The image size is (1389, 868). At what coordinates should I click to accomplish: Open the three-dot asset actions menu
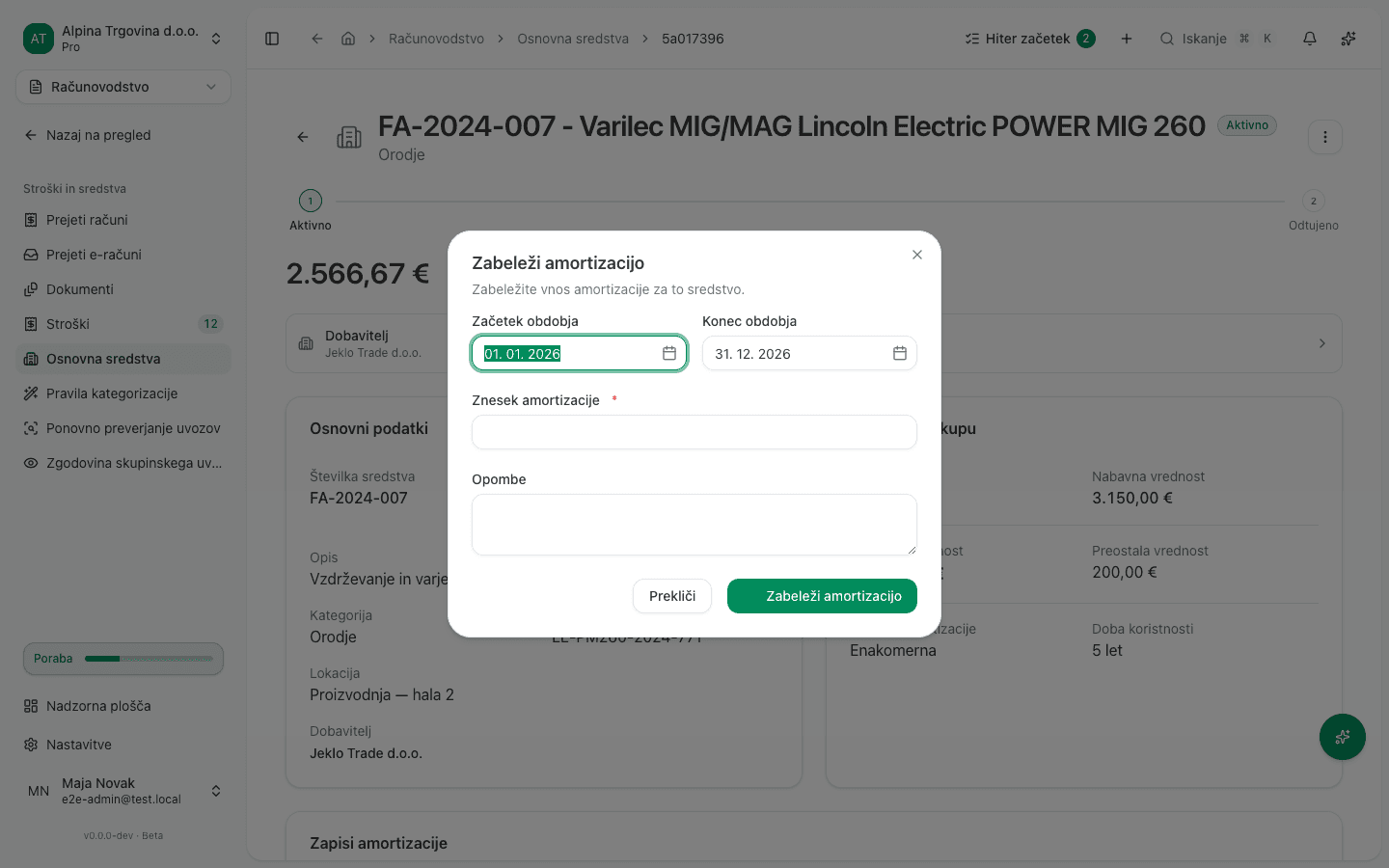pyautogui.click(x=1325, y=137)
